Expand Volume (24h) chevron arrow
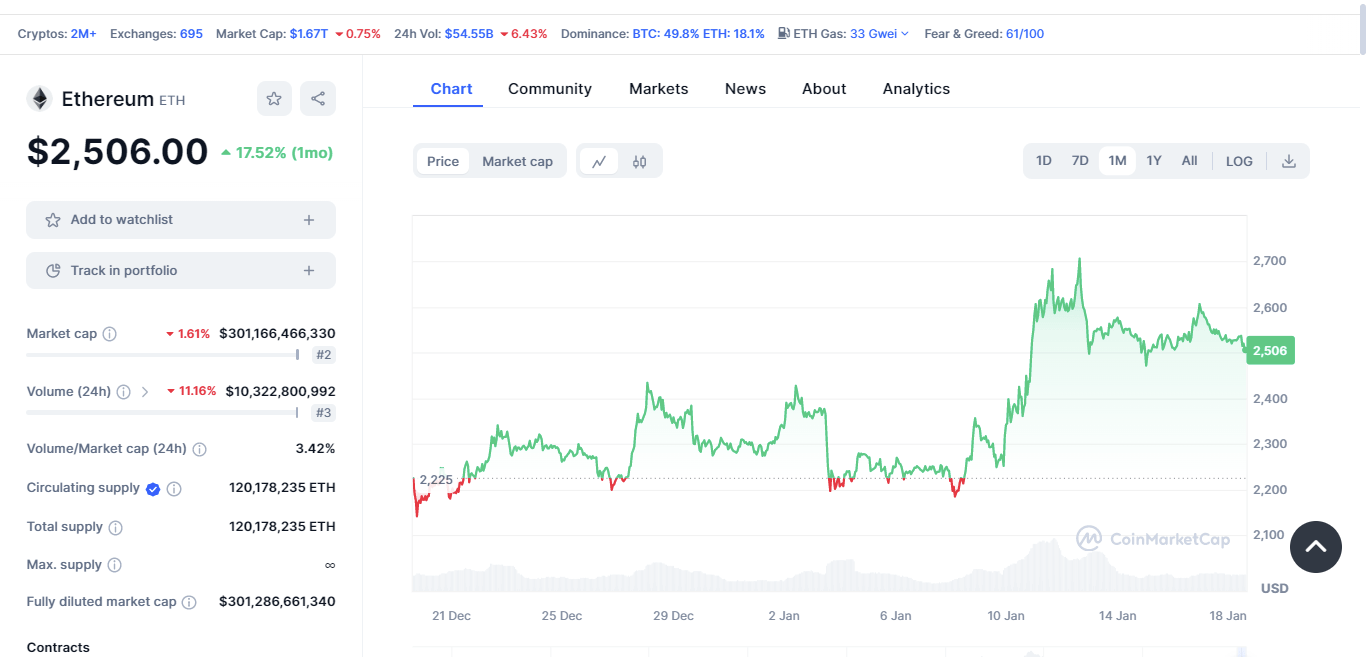Image resolution: width=1366 pixels, height=657 pixels. pos(145,392)
